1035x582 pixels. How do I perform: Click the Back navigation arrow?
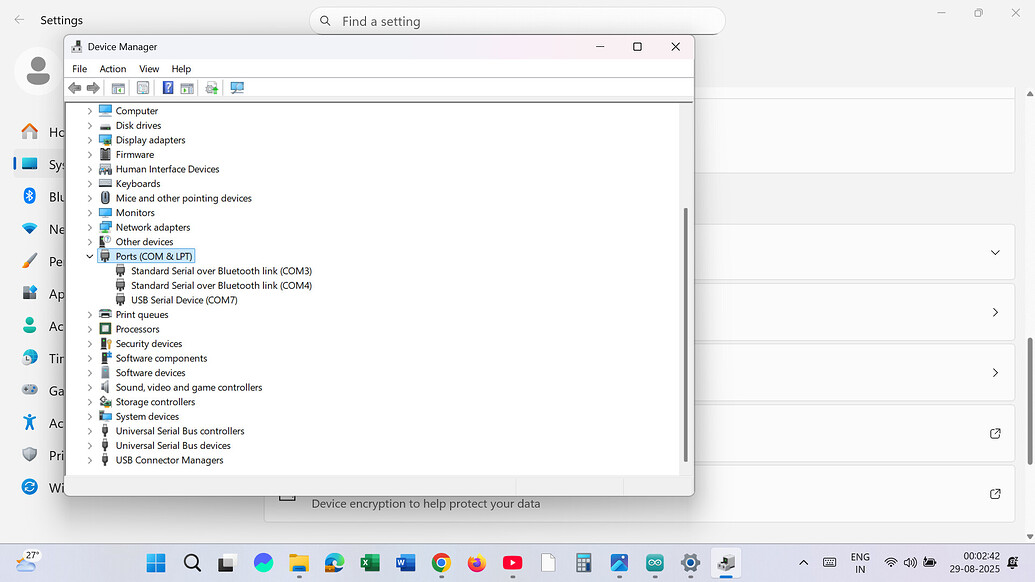click(x=74, y=87)
